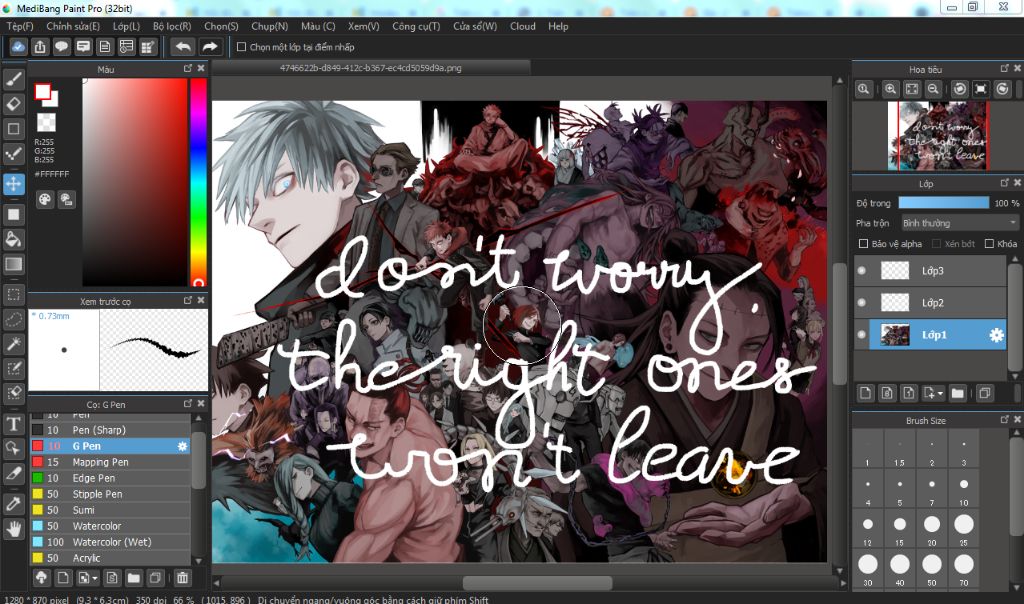Image resolution: width=1024 pixels, height=604 pixels.
Task: Click the layer folder icon
Action: [957, 393]
